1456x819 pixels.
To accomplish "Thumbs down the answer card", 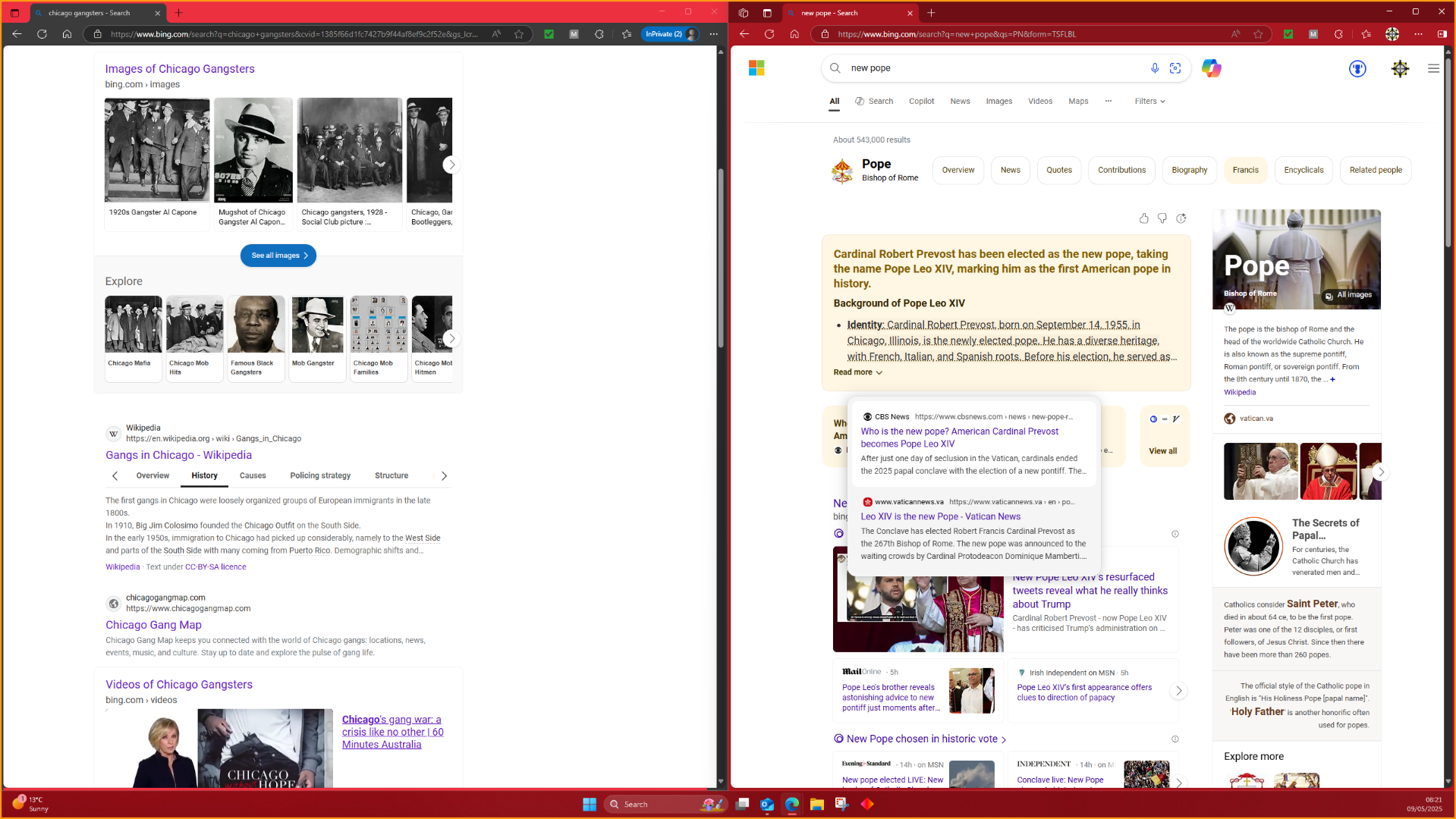I will (1162, 218).
